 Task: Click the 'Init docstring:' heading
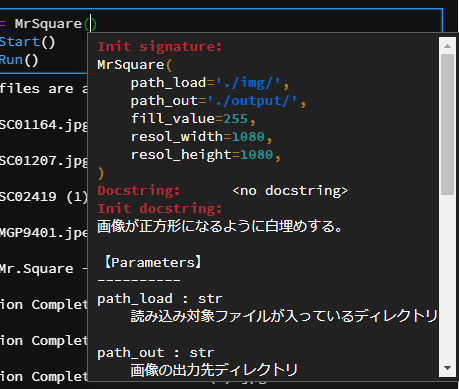tap(160, 209)
